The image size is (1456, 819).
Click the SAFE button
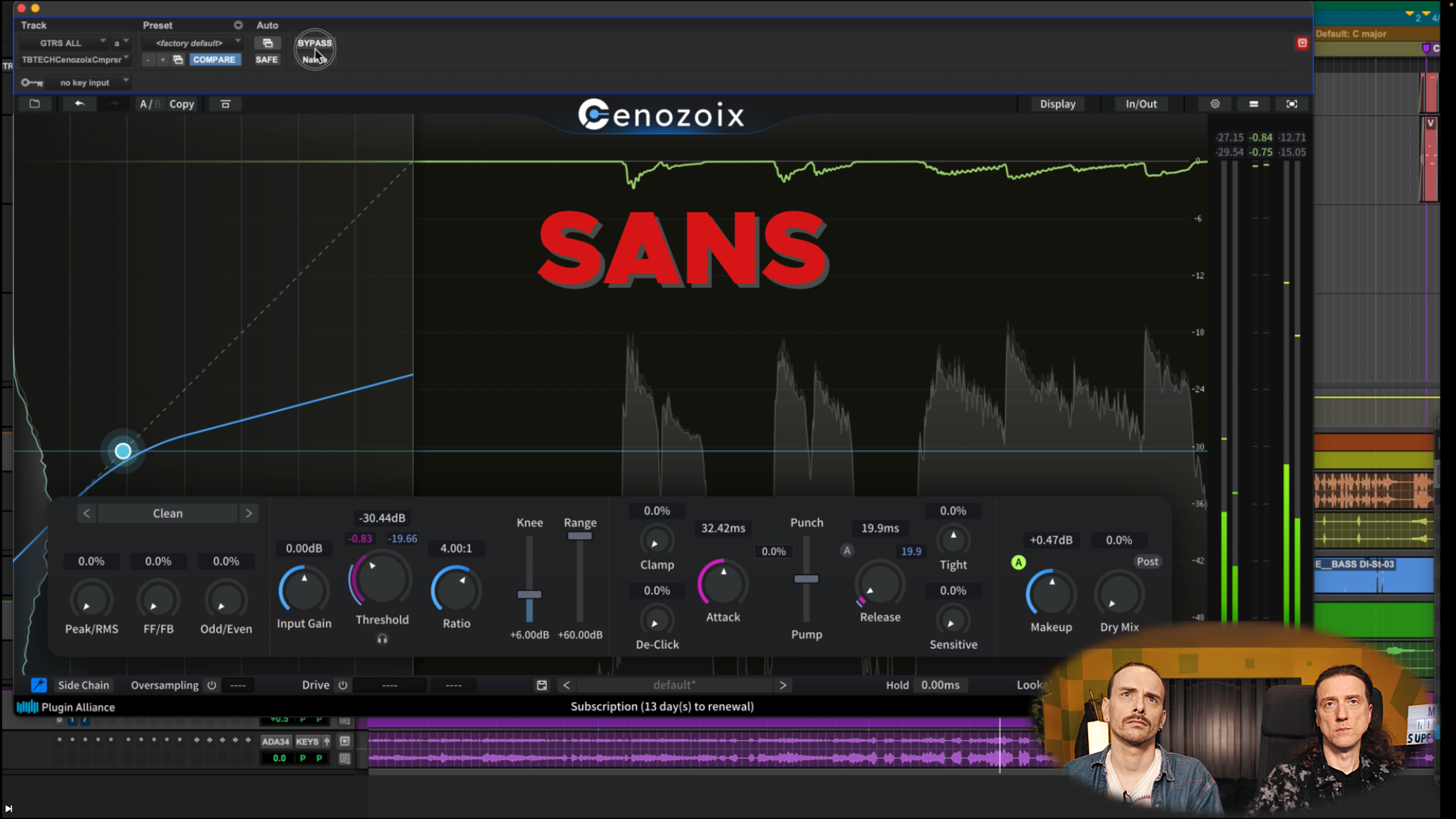[x=267, y=59]
